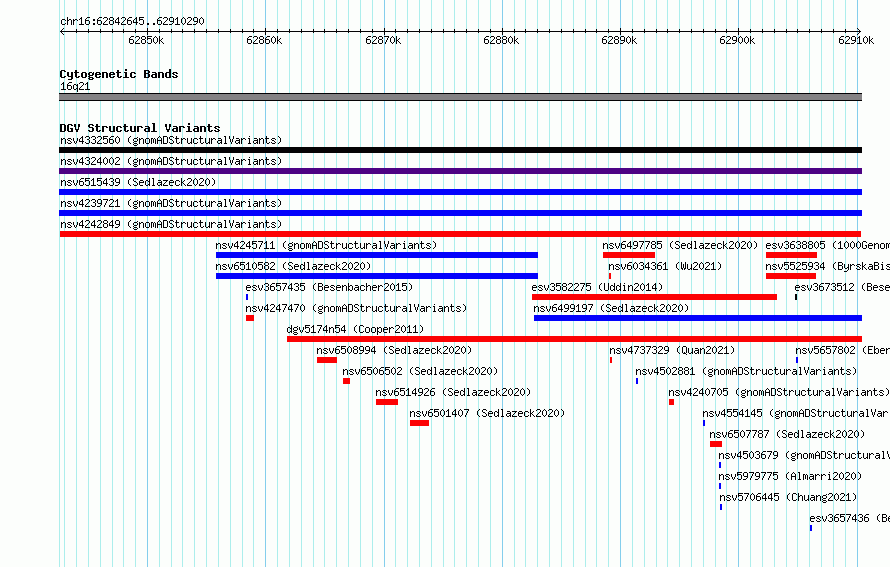Open nsv4240705 gnomAD variant label
The height and width of the screenshot is (567, 890).
(779, 392)
